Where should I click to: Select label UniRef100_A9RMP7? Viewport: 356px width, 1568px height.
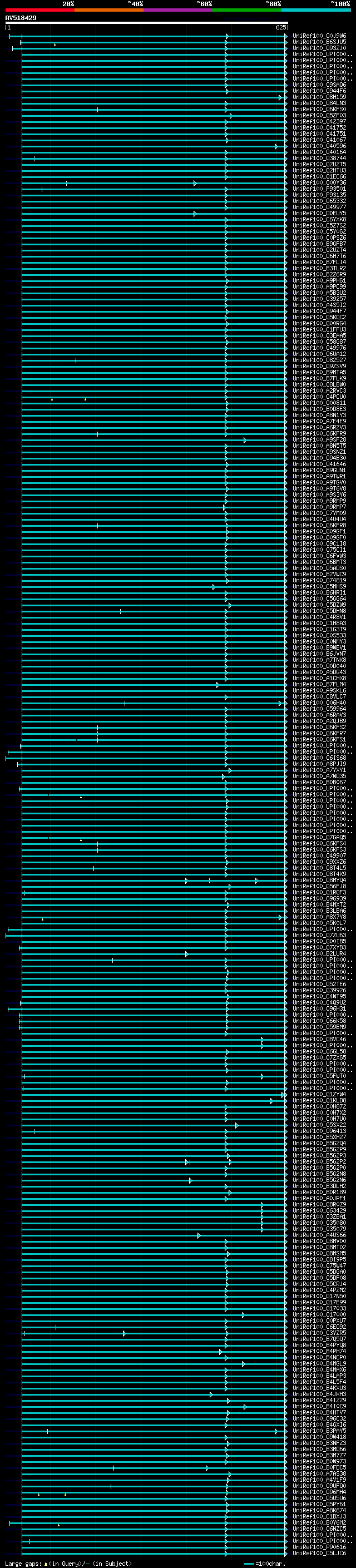coord(319,507)
